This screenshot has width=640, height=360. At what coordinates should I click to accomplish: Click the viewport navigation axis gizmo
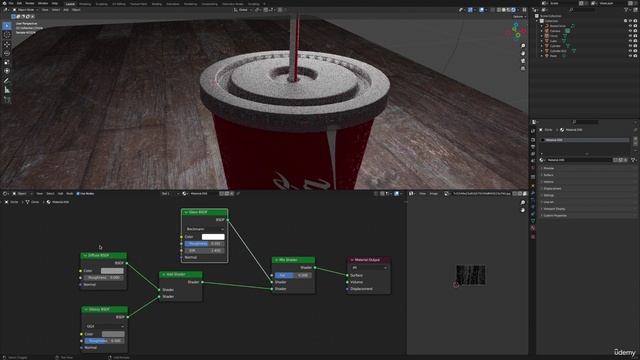coord(517,31)
